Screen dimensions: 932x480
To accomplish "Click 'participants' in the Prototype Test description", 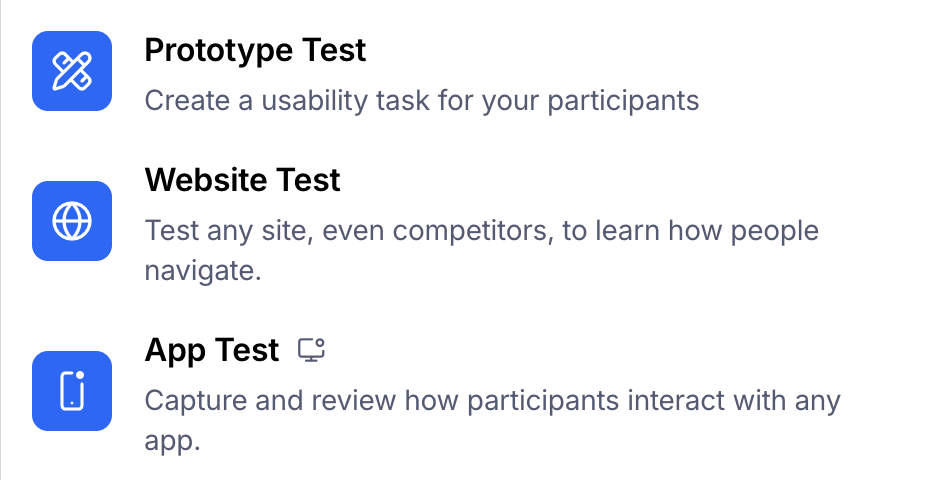I will [623, 101].
